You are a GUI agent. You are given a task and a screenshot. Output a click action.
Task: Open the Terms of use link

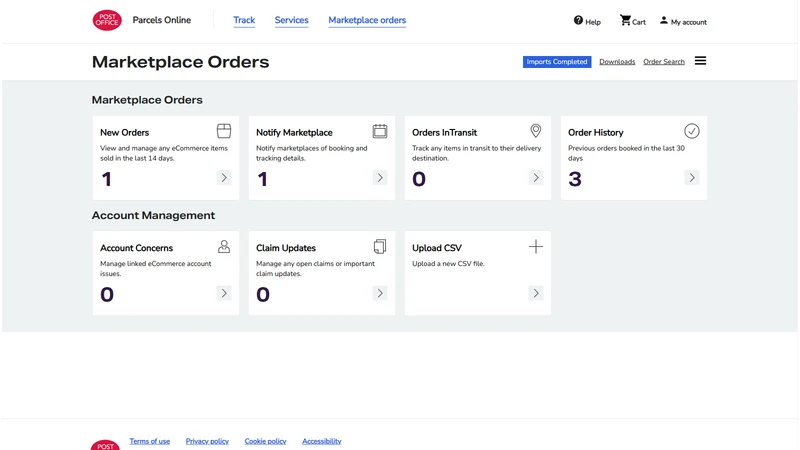point(149,441)
